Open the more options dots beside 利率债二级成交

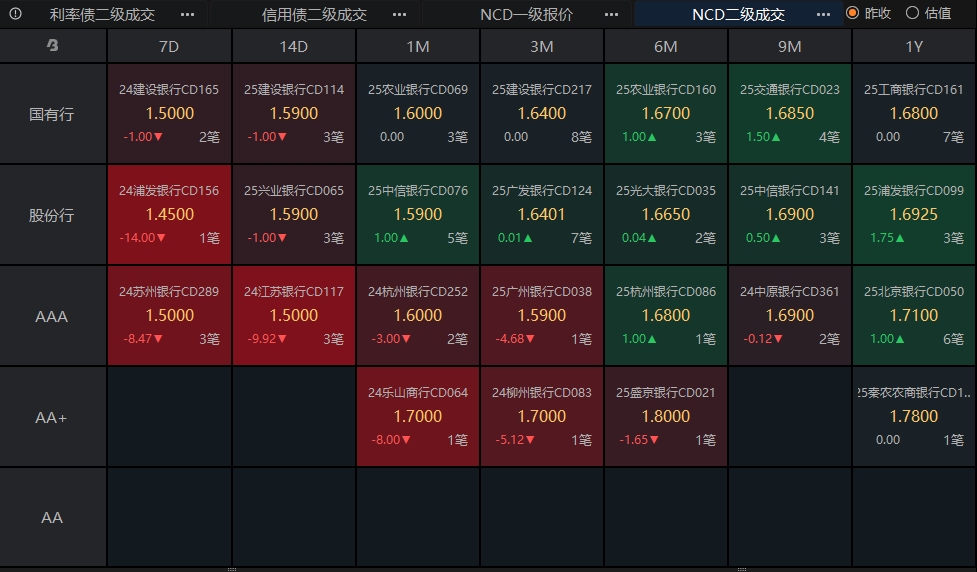187,14
